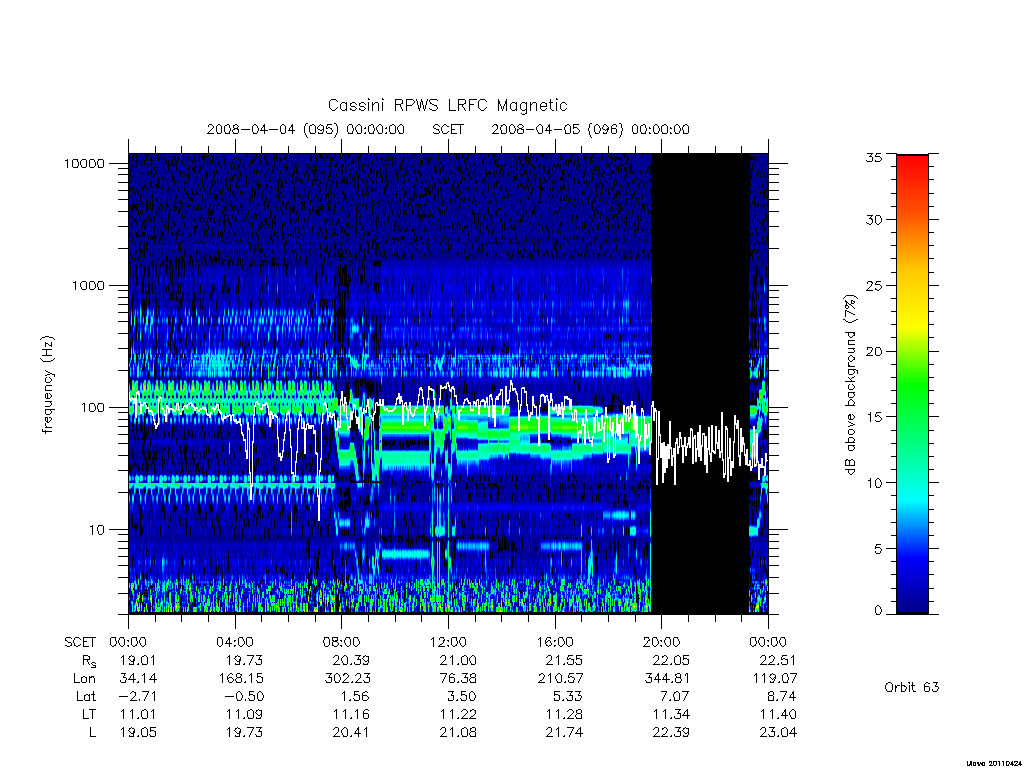Click the 'frequency (Hz)' axis label
Image resolution: width=1024 pixels, height=768 pixels.
pyautogui.click(x=48, y=385)
